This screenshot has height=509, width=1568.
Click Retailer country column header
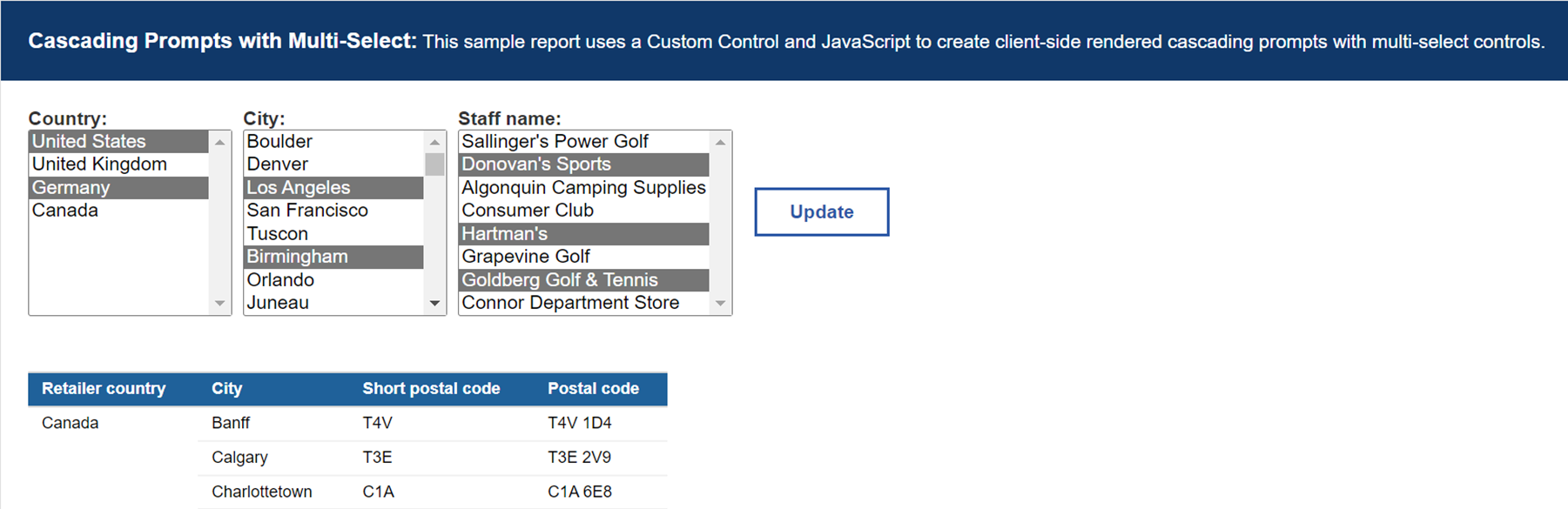click(x=104, y=389)
